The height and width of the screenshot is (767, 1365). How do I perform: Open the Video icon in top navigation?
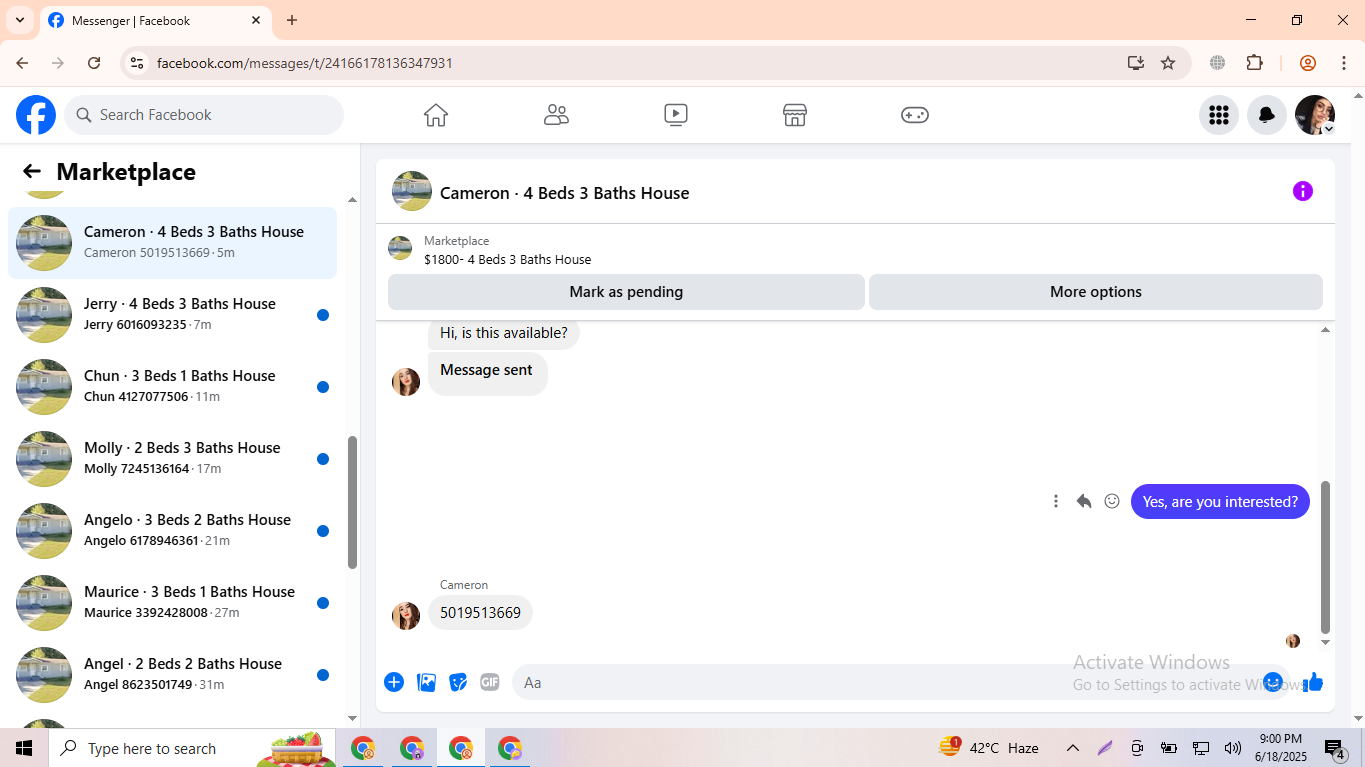676,115
